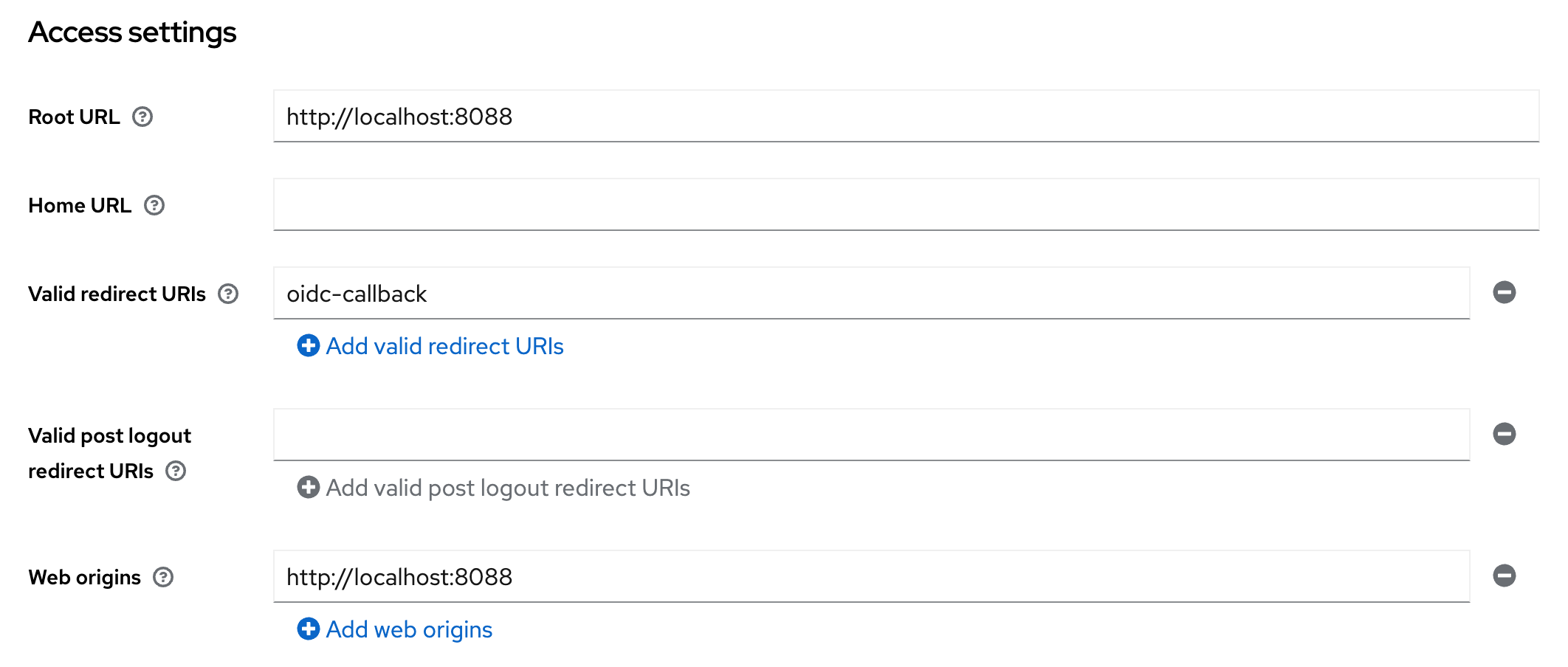This screenshot has height=667, width=1568.
Task: Click the plus icon beside Add web origins
Action: (x=308, y=629)
